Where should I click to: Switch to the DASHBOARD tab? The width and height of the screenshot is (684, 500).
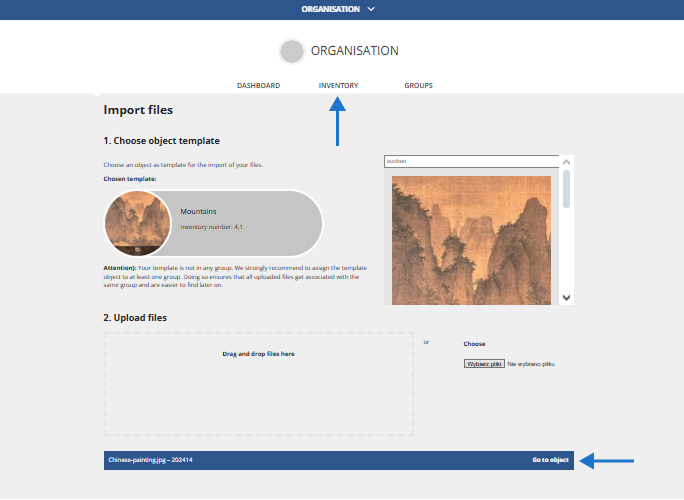pos(258,86)
